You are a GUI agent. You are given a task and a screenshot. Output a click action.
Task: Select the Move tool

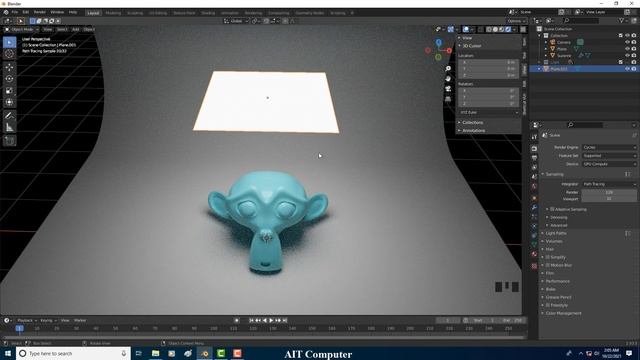tap(9, 67)
